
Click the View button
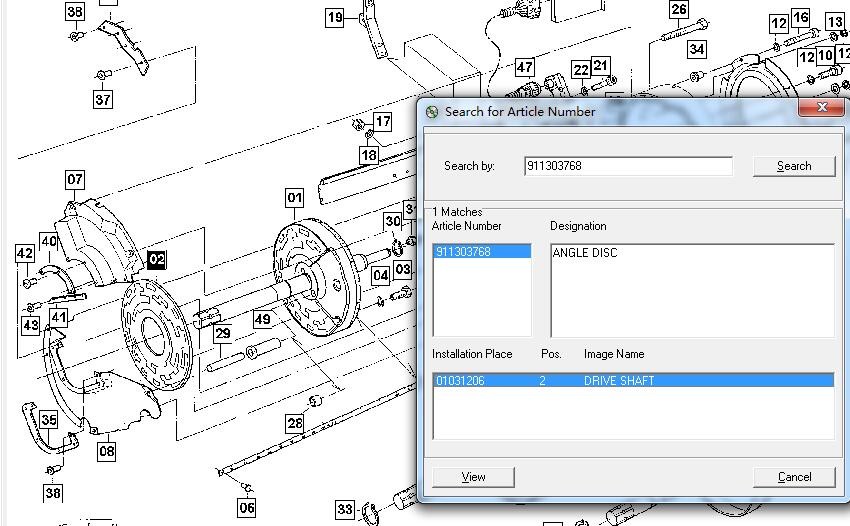tap(473, 477)
